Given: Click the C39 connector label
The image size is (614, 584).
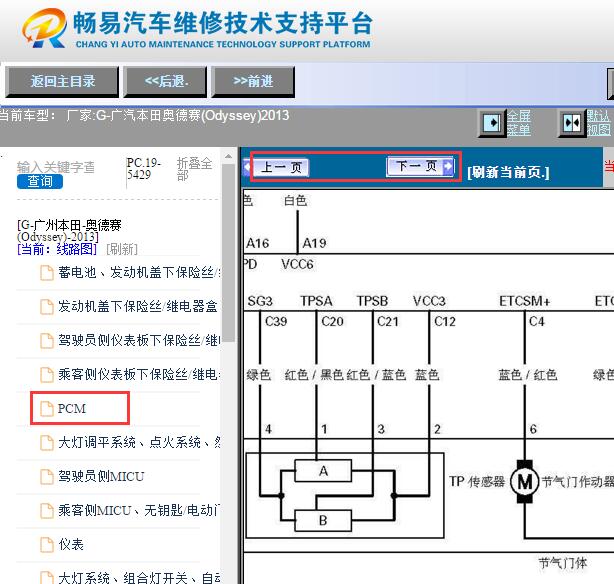Looking at the screenshot, I should click(x=276, y=322).
